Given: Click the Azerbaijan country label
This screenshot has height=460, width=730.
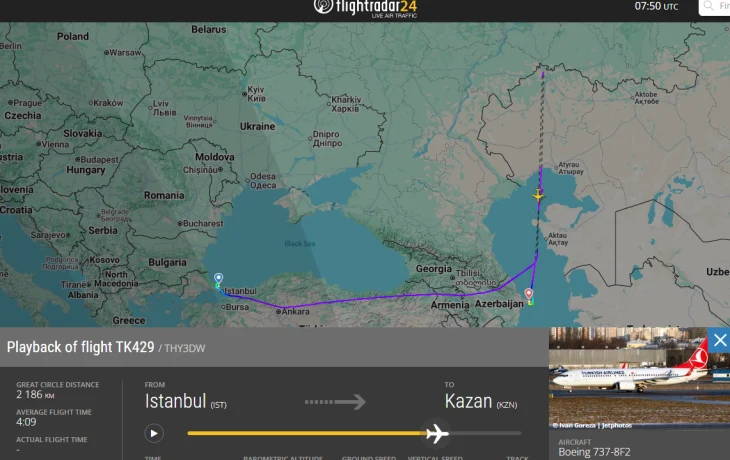Looking at the screenshot, I should pos(499,304).
